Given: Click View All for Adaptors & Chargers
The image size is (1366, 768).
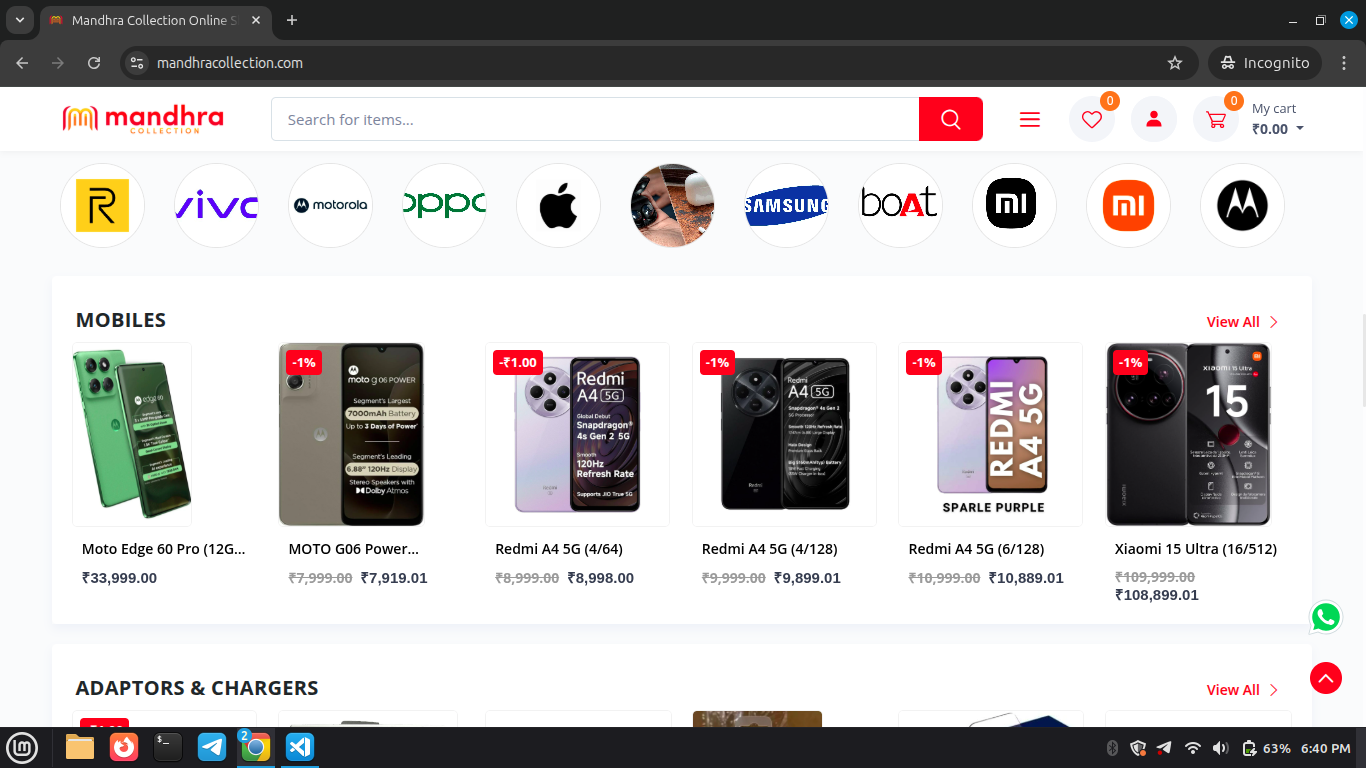Looking at the screenshot, I should pyautogui.click(x=1242, y=690).
